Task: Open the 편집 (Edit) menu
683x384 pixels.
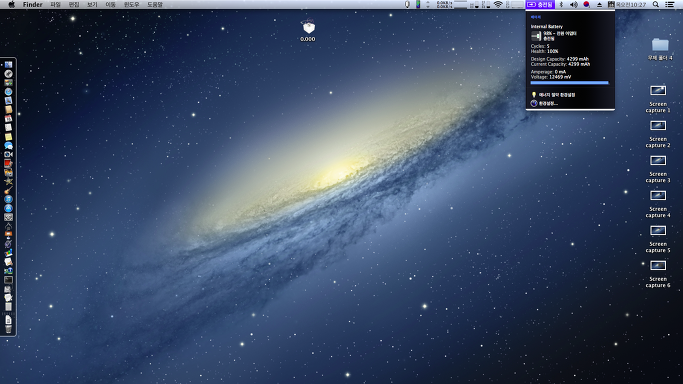Action: tap(74, 4)
